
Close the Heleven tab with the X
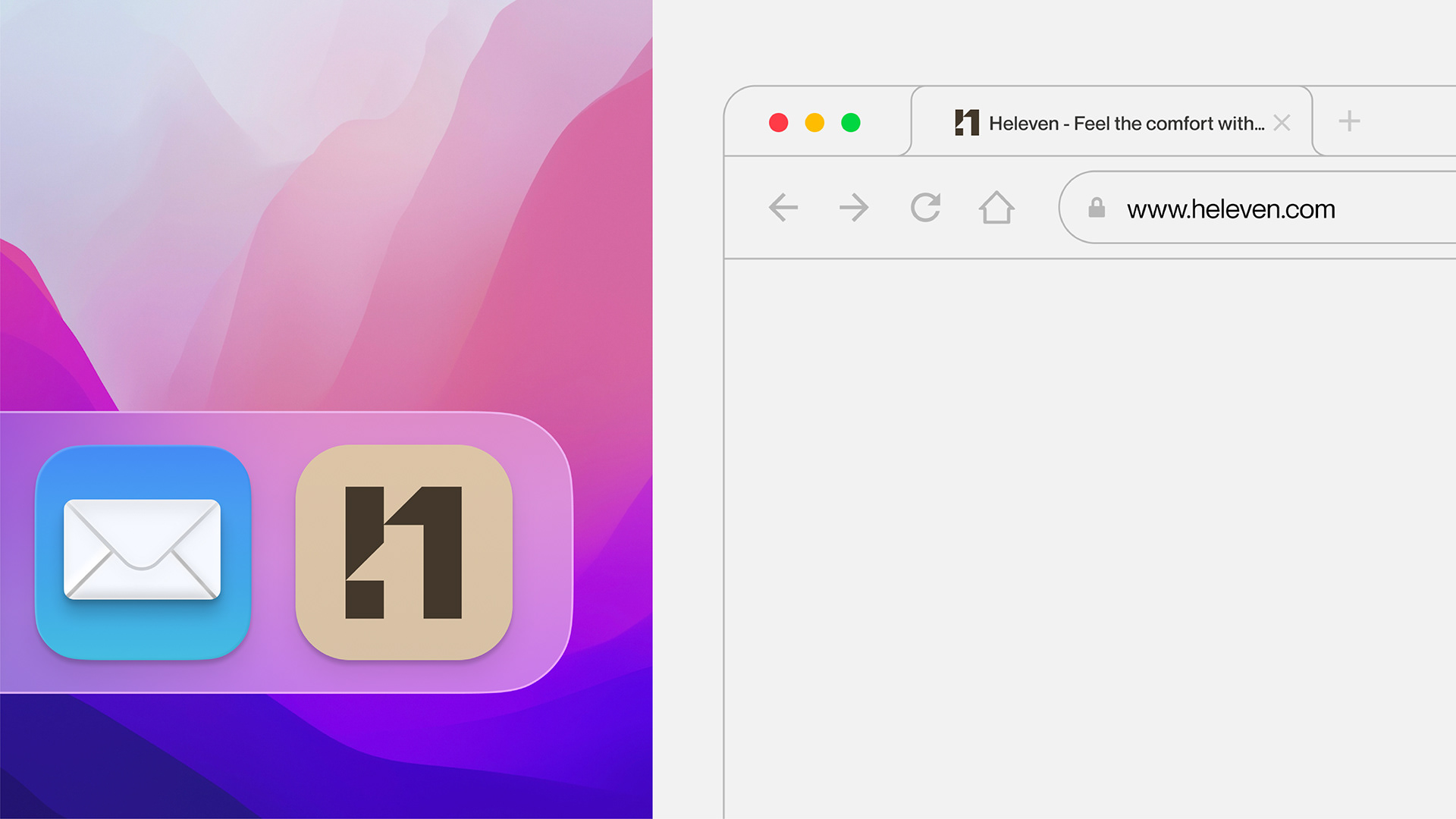pyautogui.click(x=1282, y=123)
